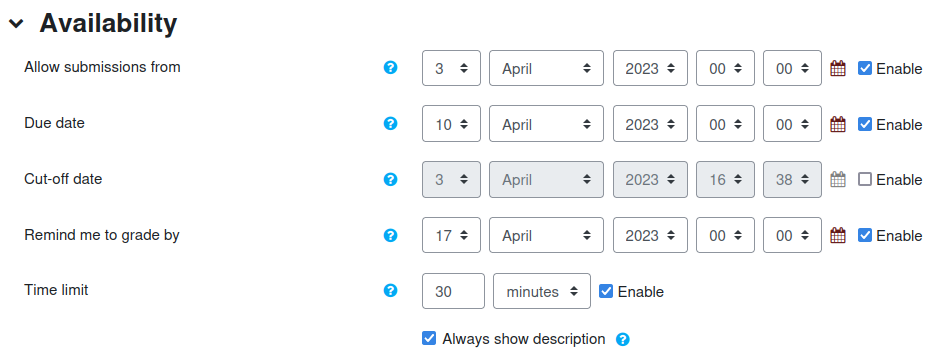The height and width of the screenshot is (360, 949).
Task: Click the Time limit value field
Action: tap(453, 291)
